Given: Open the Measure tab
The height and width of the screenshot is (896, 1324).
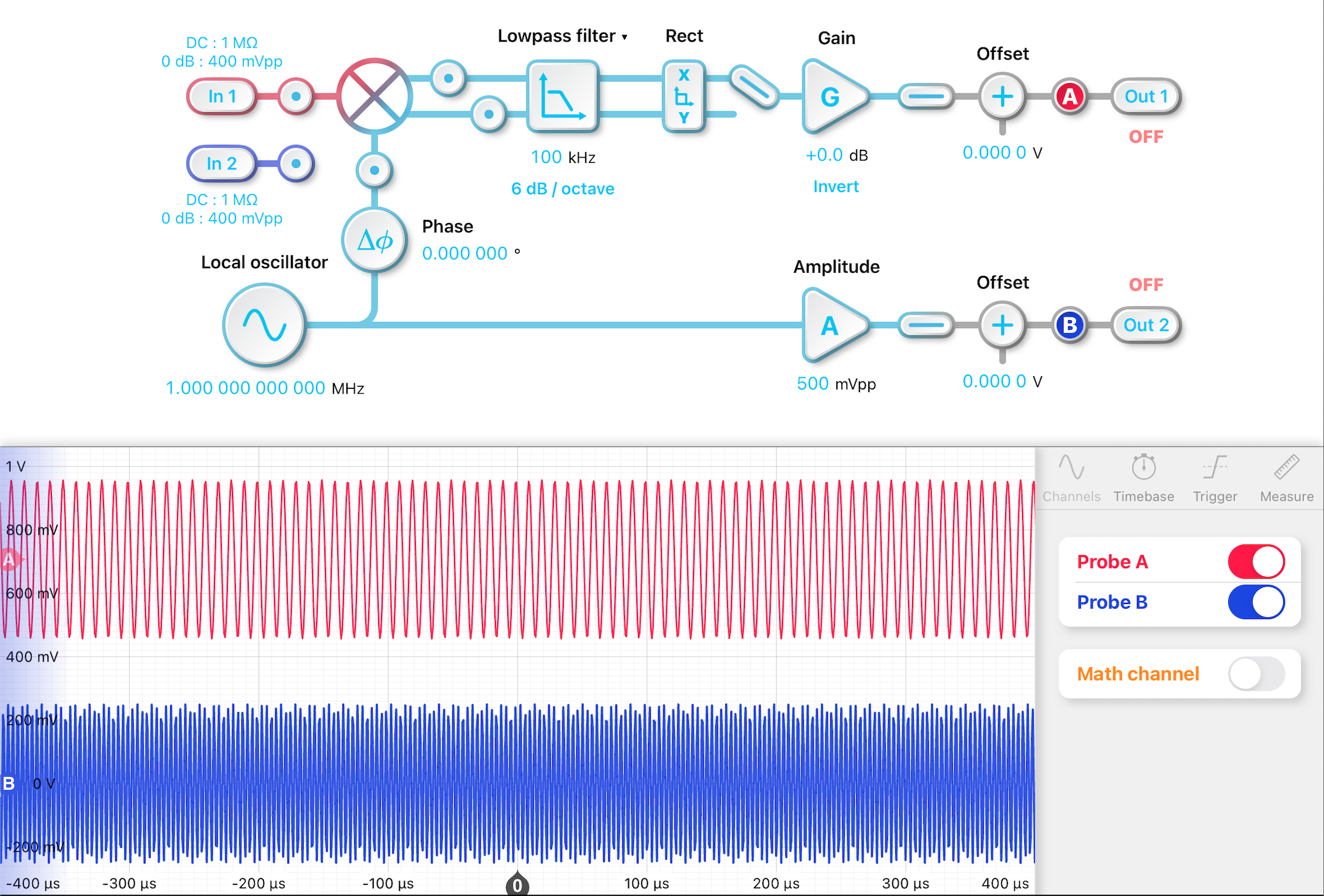Looking at the screenshot, I should [1287, 478].
